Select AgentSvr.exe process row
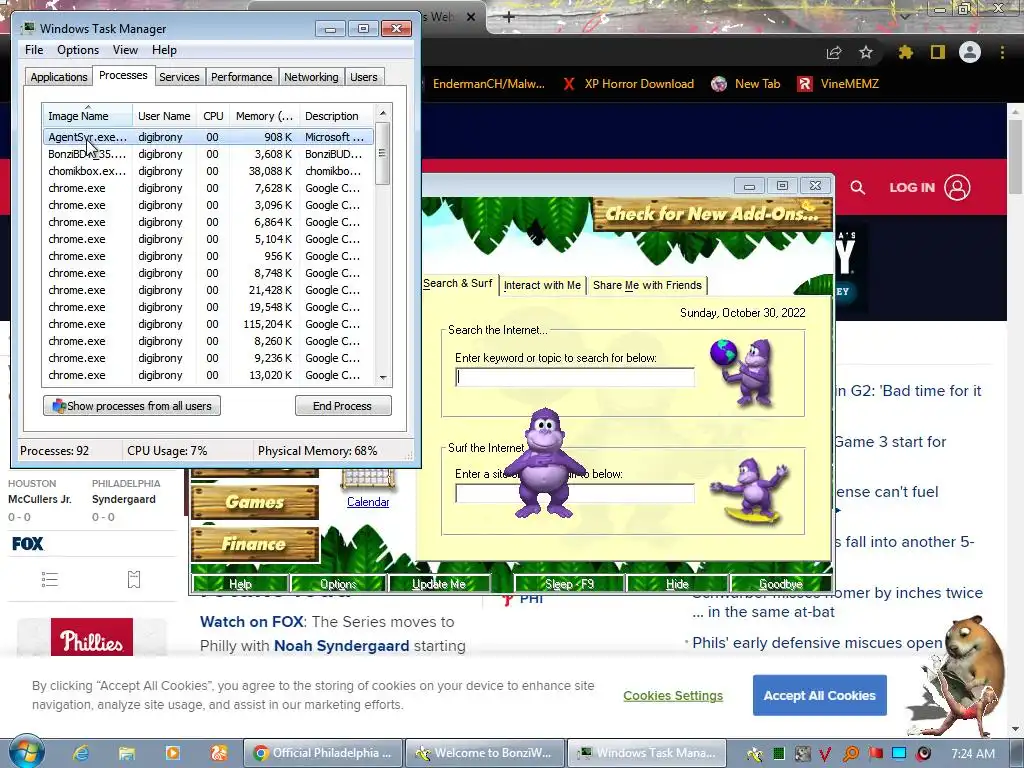The height and width of the screenshot is (768, 1024). 208,137
